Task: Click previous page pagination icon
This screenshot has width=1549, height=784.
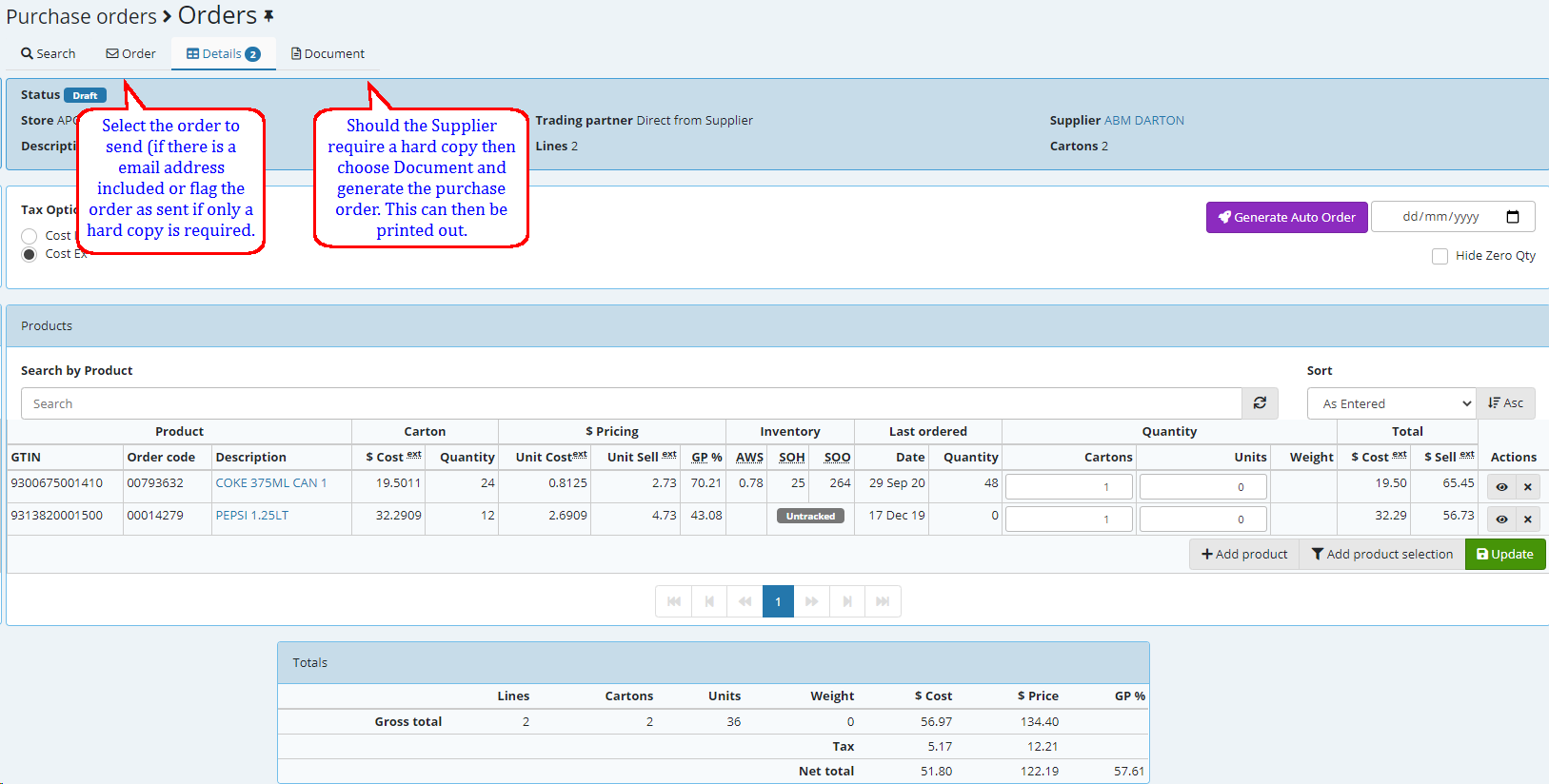Action: (x=709, y=601)
